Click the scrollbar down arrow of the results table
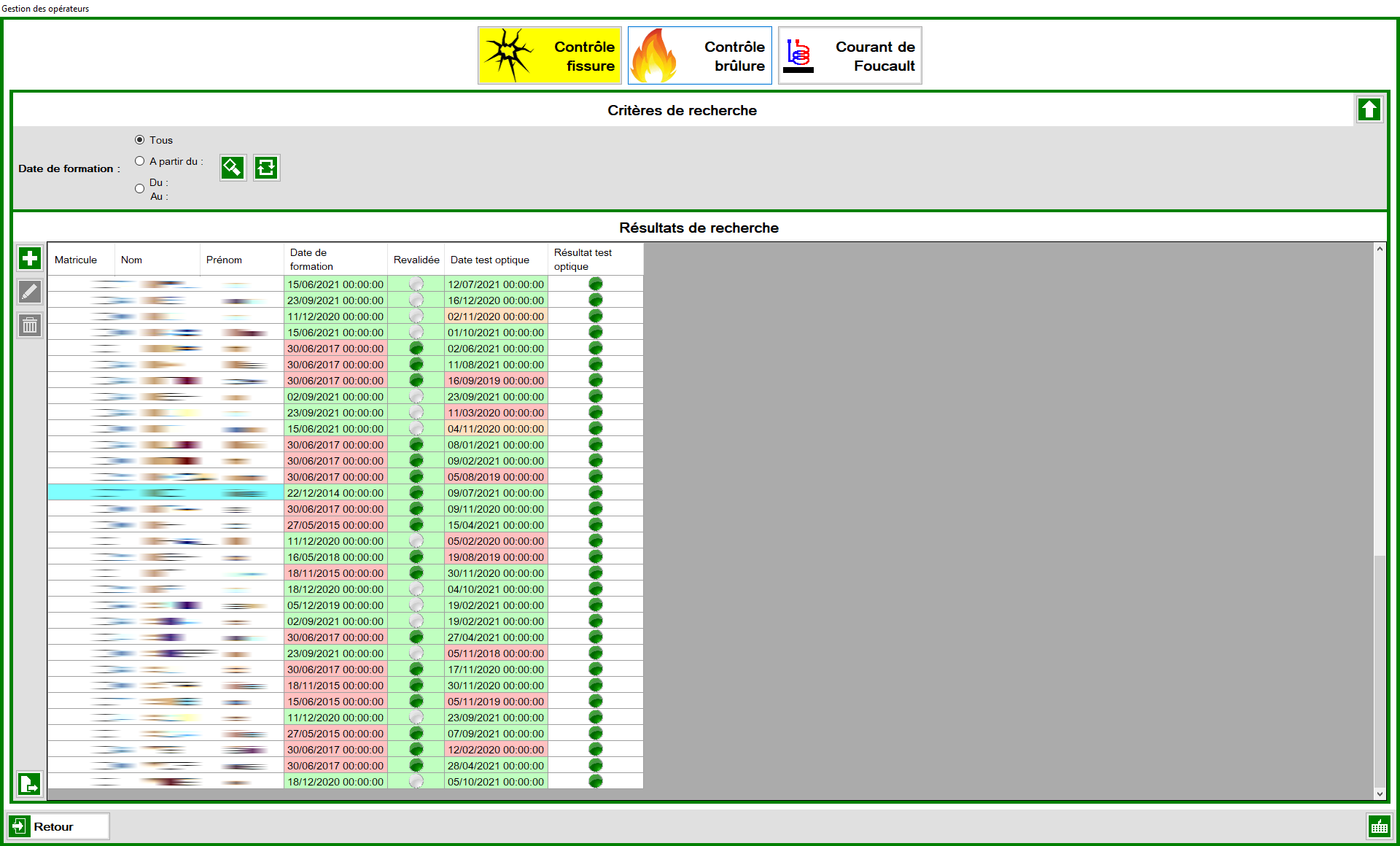The height and width of the screenshot is (846, 1400). tap(1380, 795)
